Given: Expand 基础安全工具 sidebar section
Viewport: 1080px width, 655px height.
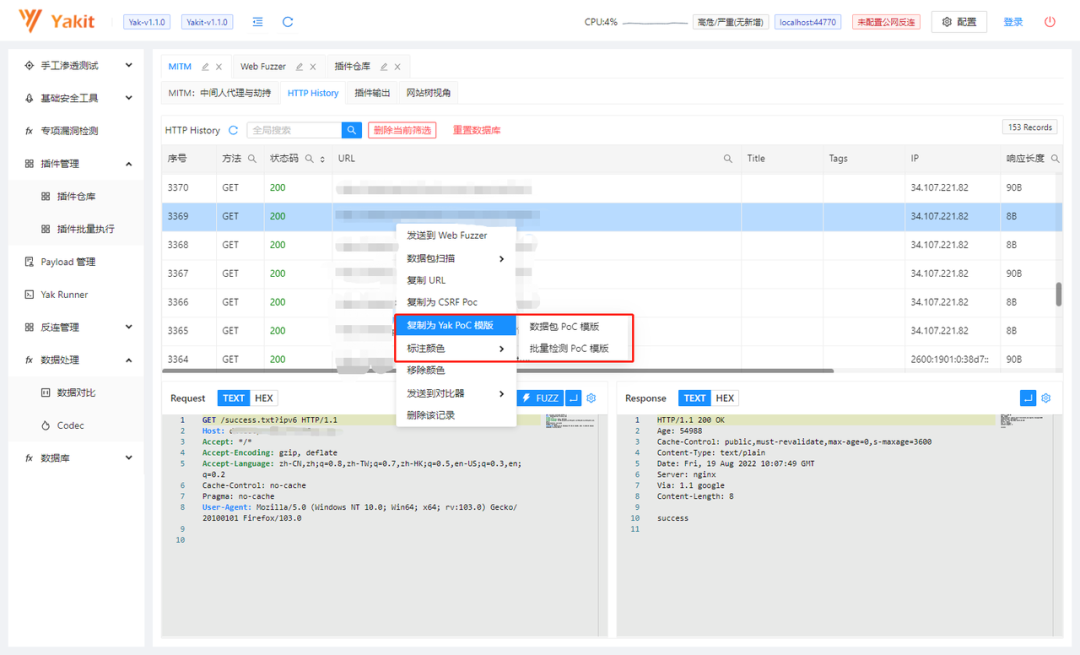Looking at the screenshot, I should 76,98.
